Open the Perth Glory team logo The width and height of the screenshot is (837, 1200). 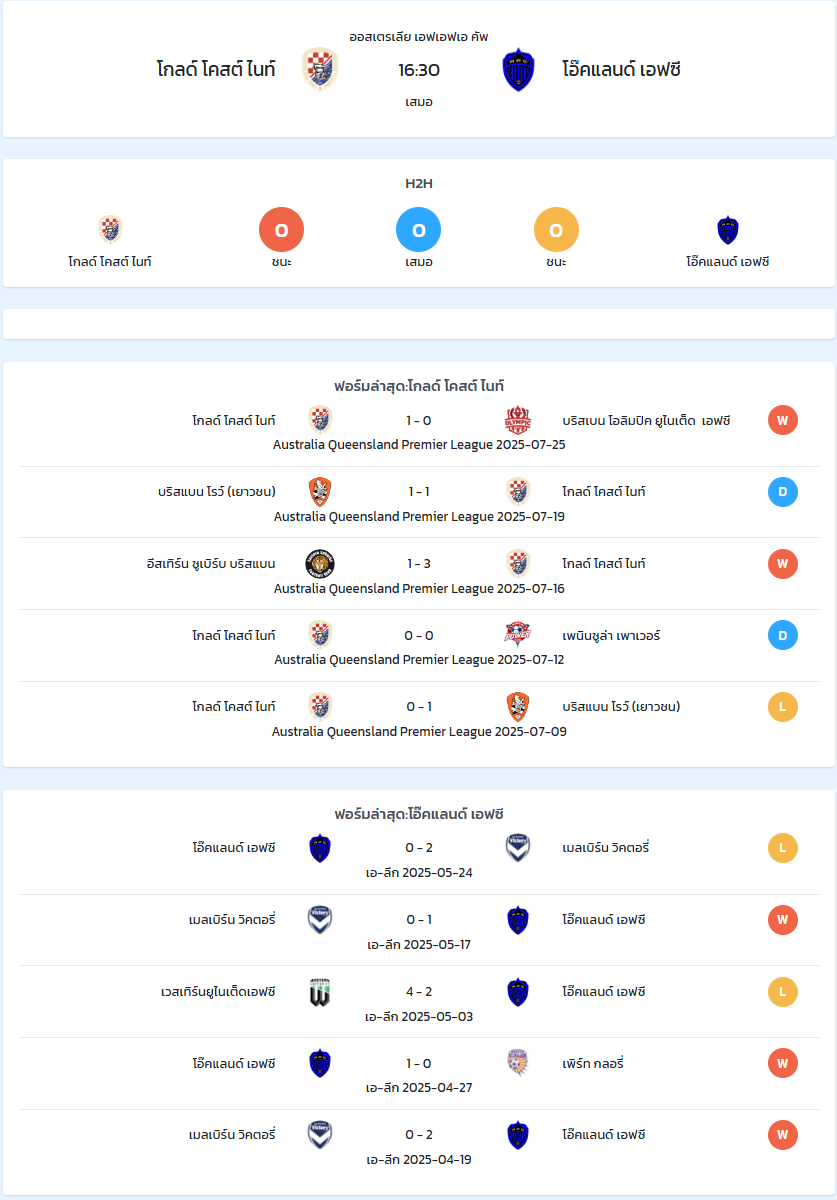(518, 1063)
